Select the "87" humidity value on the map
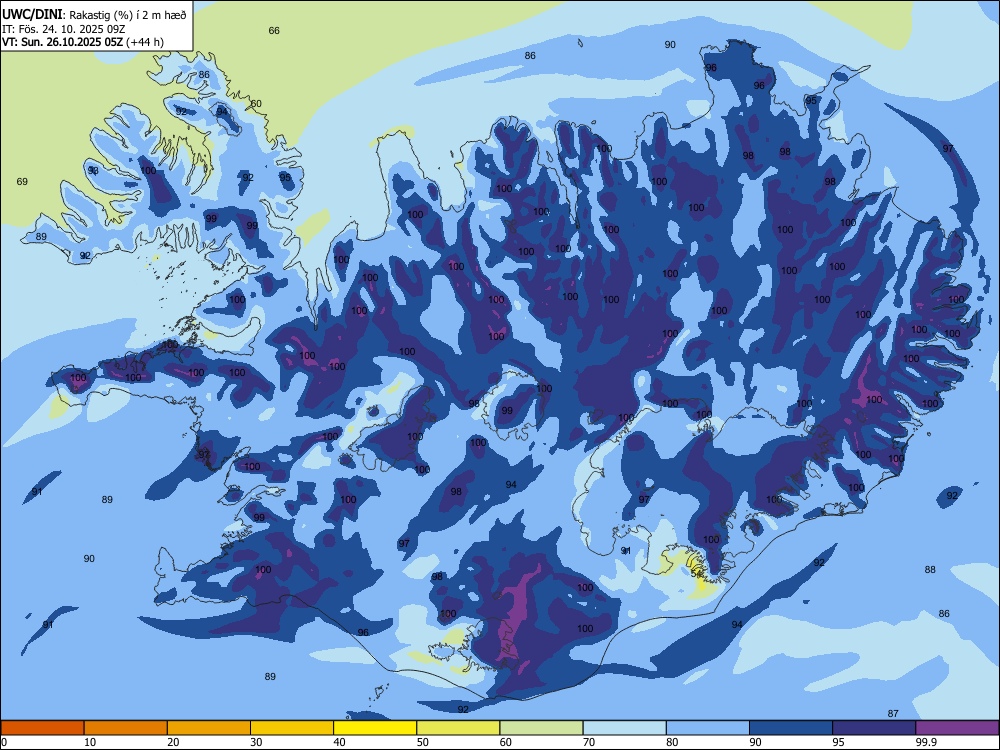 (x=893, y=714)
